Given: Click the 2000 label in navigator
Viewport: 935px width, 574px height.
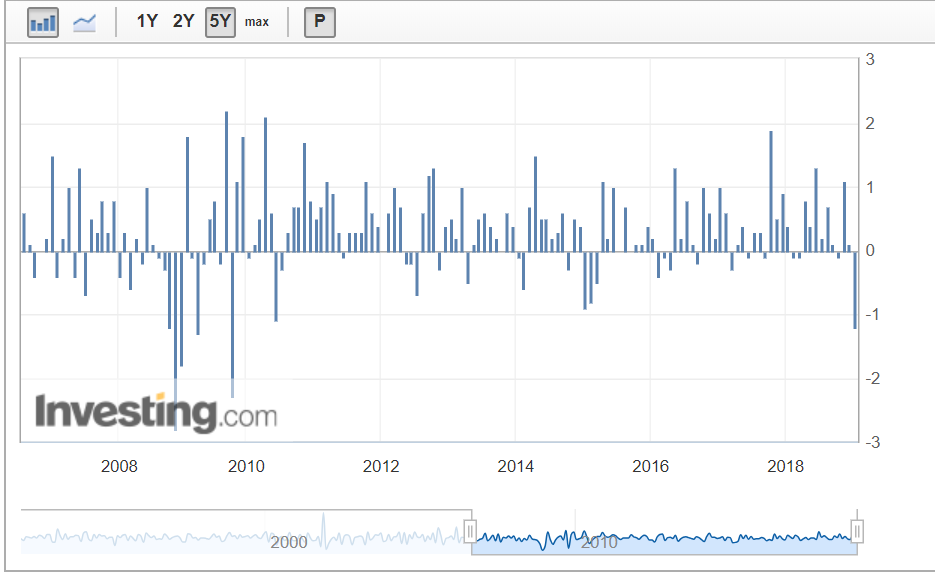Looking at the screenshot, I should 289,542.
